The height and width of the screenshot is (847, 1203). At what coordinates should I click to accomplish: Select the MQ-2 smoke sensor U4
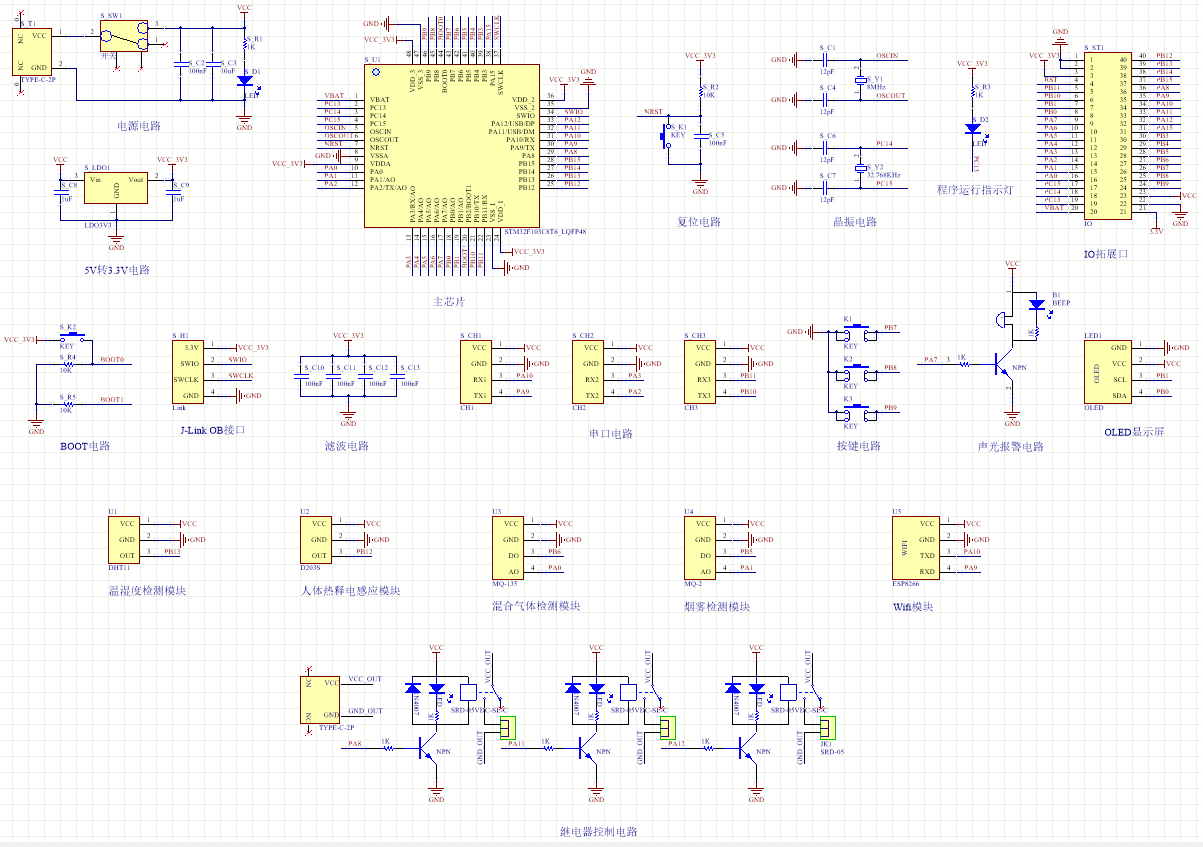700,548
